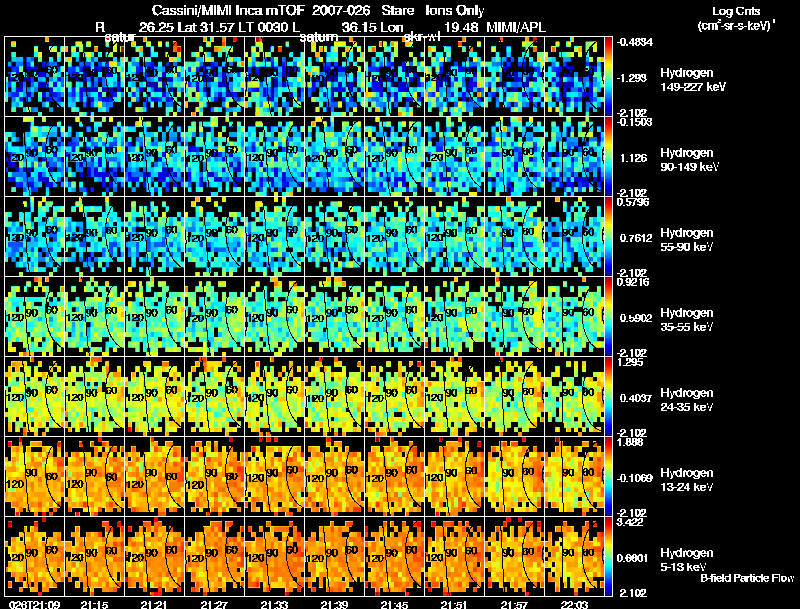
Task: Click the 'Lat 31.57' header text
Action: pyautogui.click(x=204, y=27)
